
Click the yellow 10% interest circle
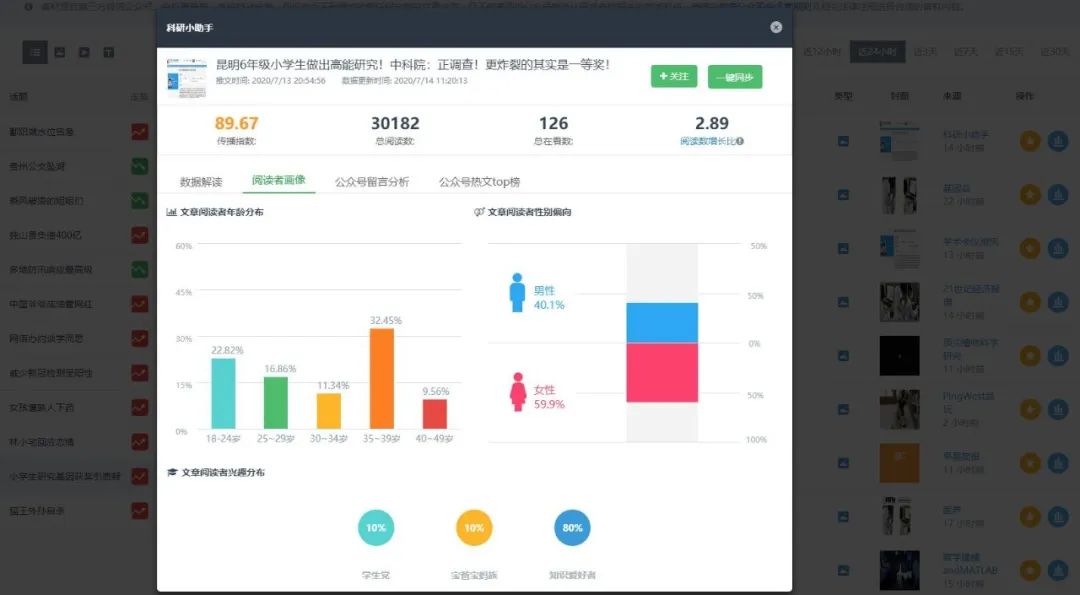(x=474, y=528)
